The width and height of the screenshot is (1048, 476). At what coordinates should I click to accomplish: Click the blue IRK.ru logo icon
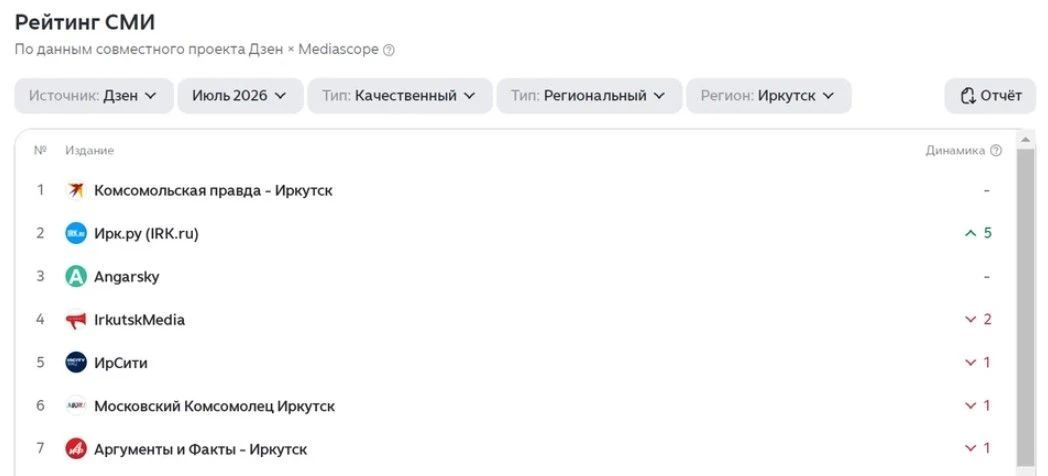point(76,233)
